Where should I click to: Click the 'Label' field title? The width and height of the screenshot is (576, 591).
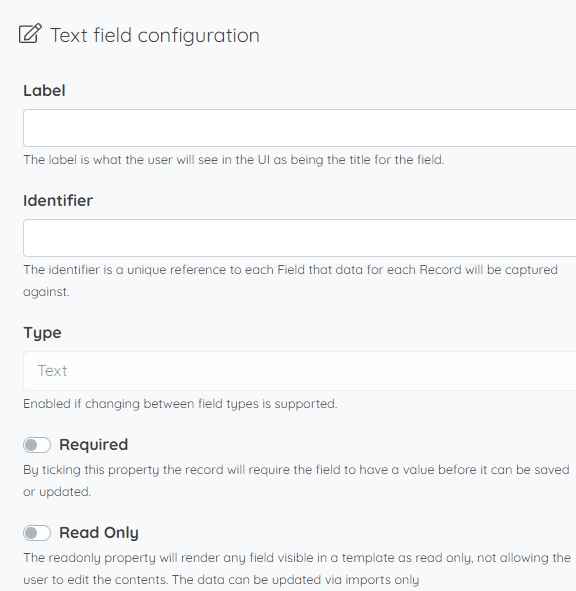44,90
